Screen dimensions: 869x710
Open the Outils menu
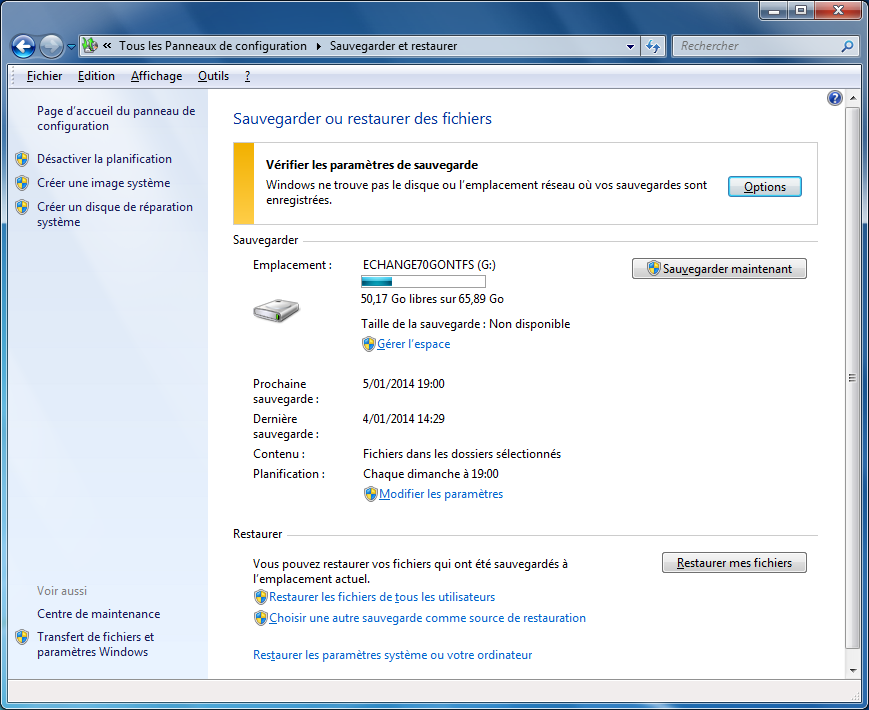pos(213,76)
